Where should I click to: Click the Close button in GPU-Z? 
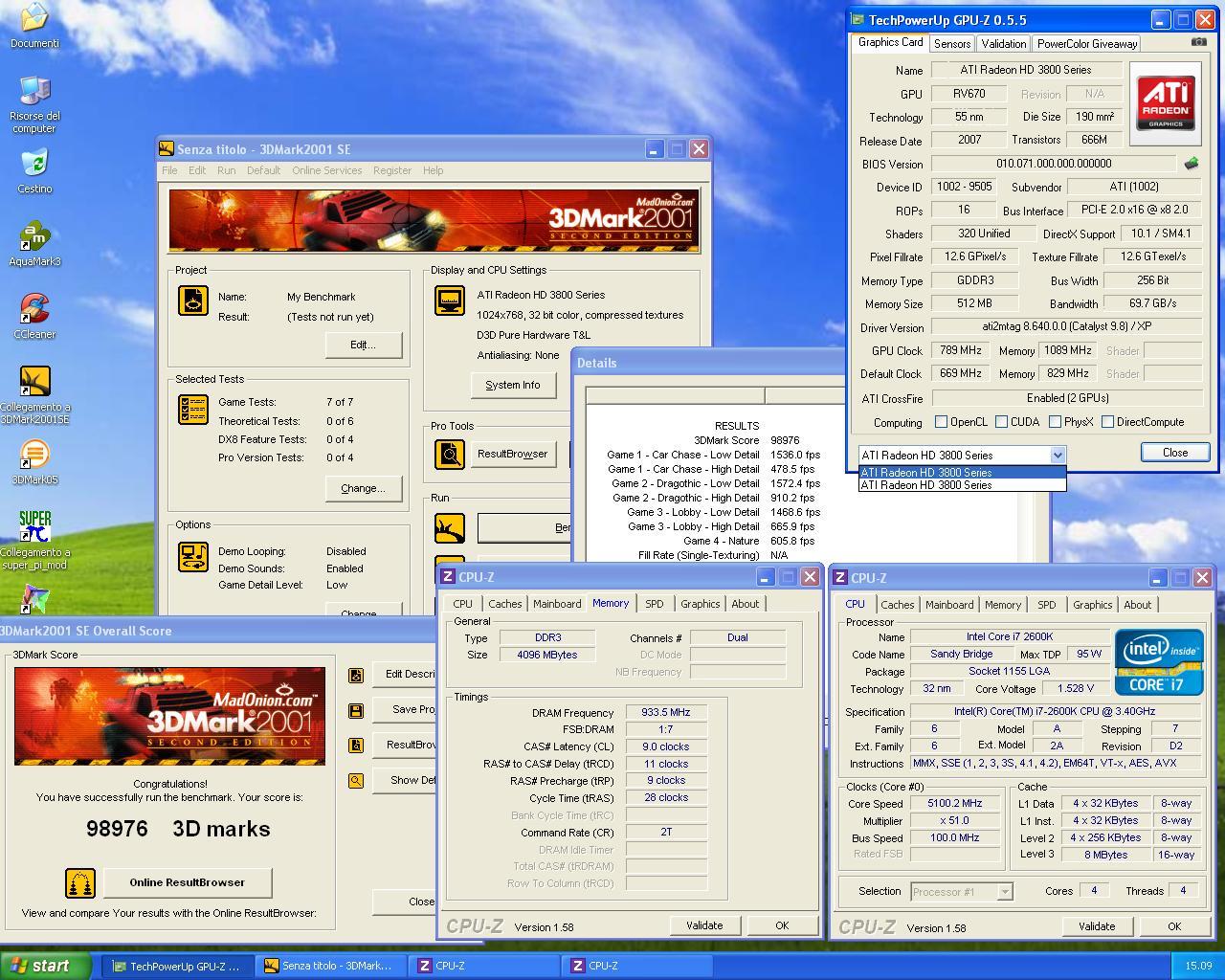1175,453
